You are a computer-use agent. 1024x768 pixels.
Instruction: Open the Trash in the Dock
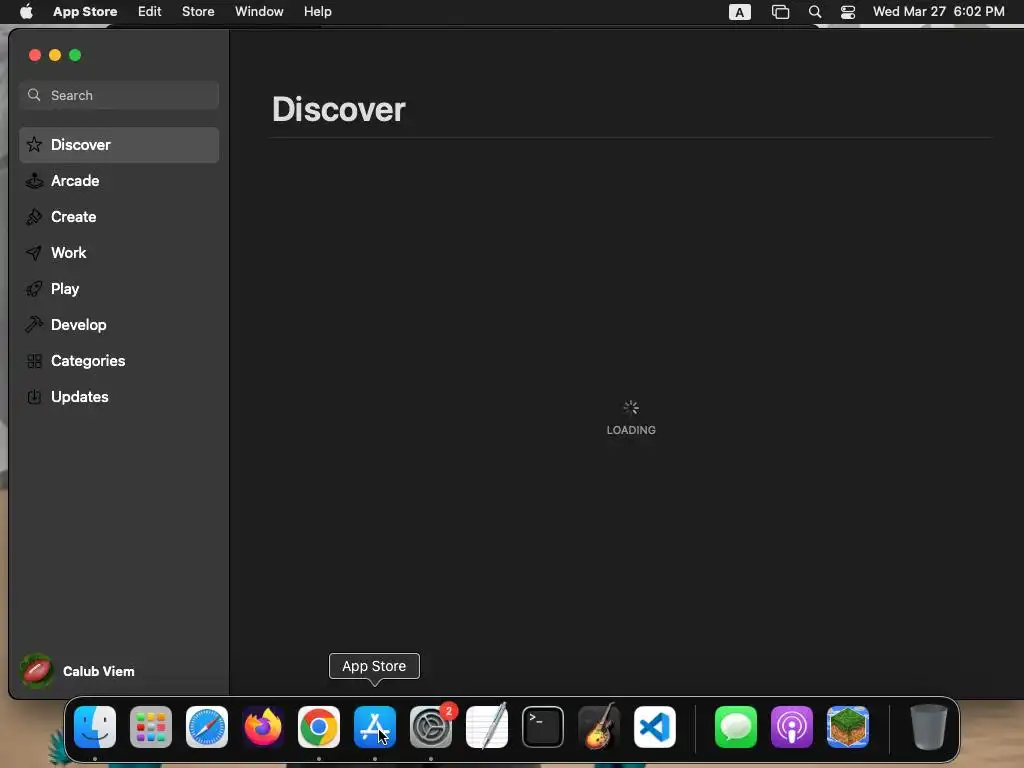coord(929,727)
